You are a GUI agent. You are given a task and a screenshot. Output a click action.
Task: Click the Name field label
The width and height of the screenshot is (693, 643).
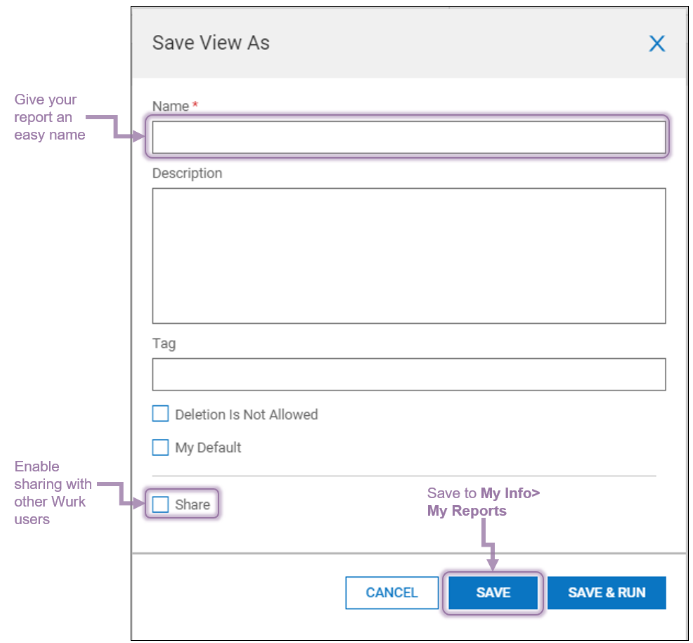pos(170,106)
